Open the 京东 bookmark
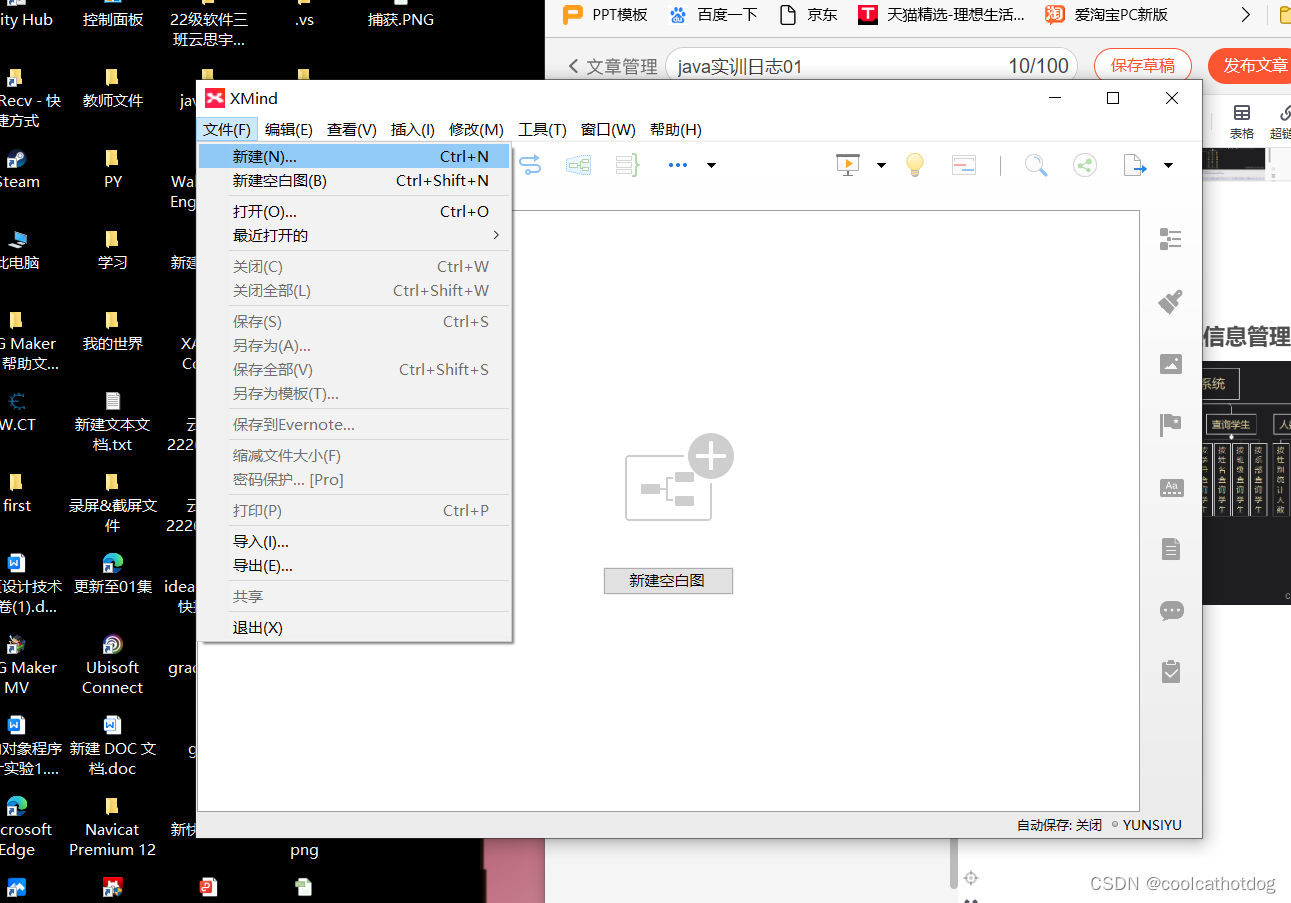The width and height of the screenshot is (1291, 903). point(808,14)
